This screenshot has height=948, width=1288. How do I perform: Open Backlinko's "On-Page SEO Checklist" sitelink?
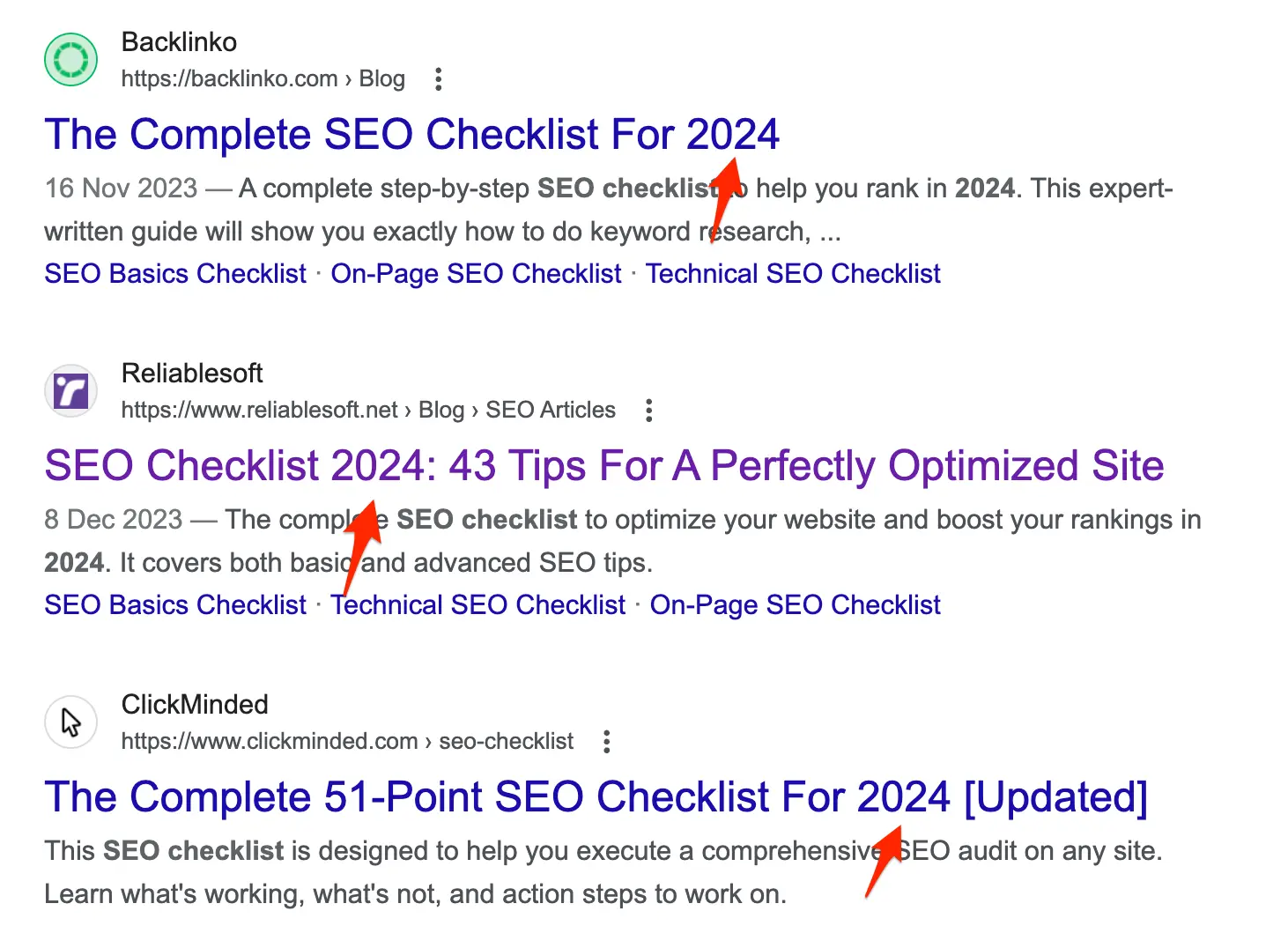pos(476,274)
